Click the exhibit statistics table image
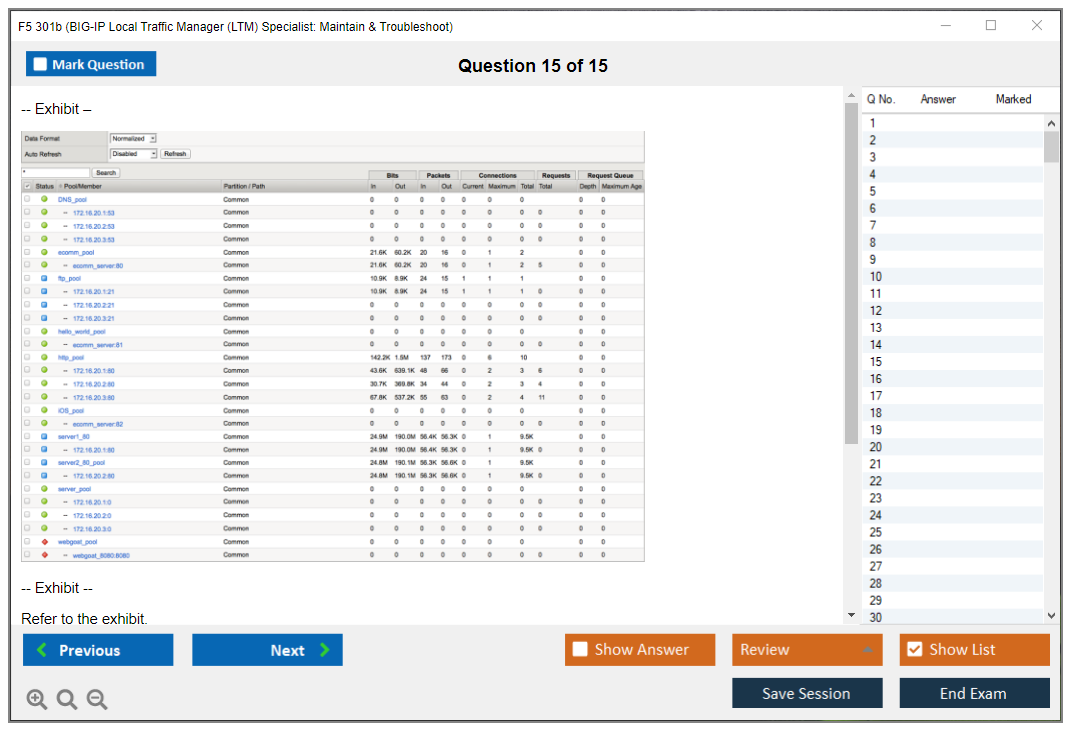Image resolution: width=1075 pixels, height=735 pixels. [333, 346]
